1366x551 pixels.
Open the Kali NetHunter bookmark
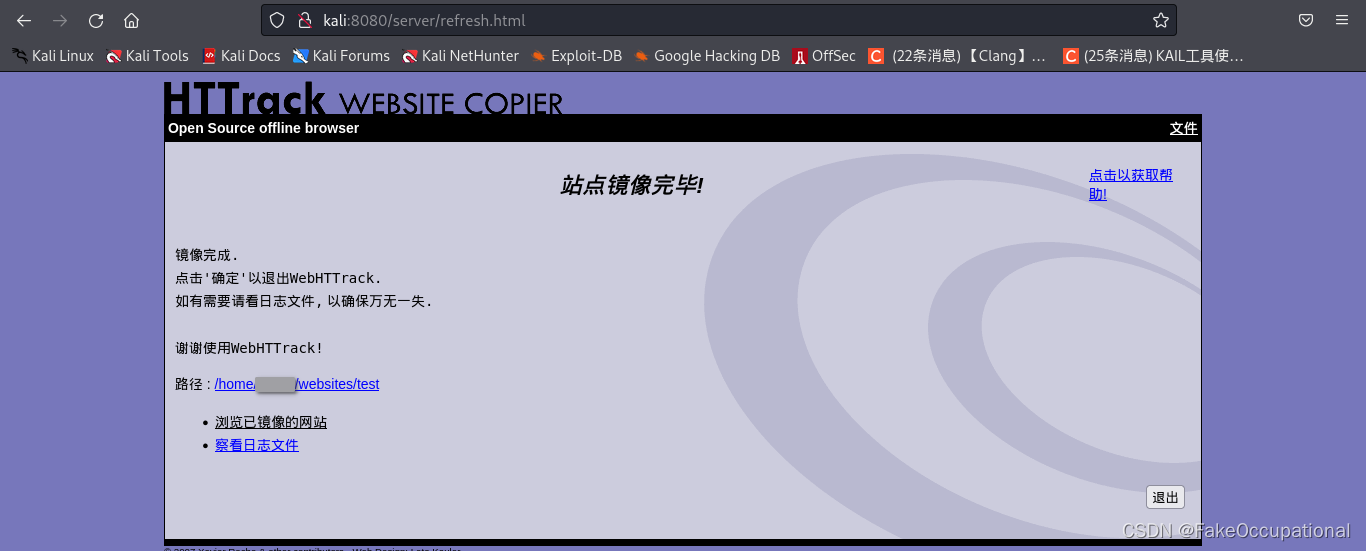(460, 56)
